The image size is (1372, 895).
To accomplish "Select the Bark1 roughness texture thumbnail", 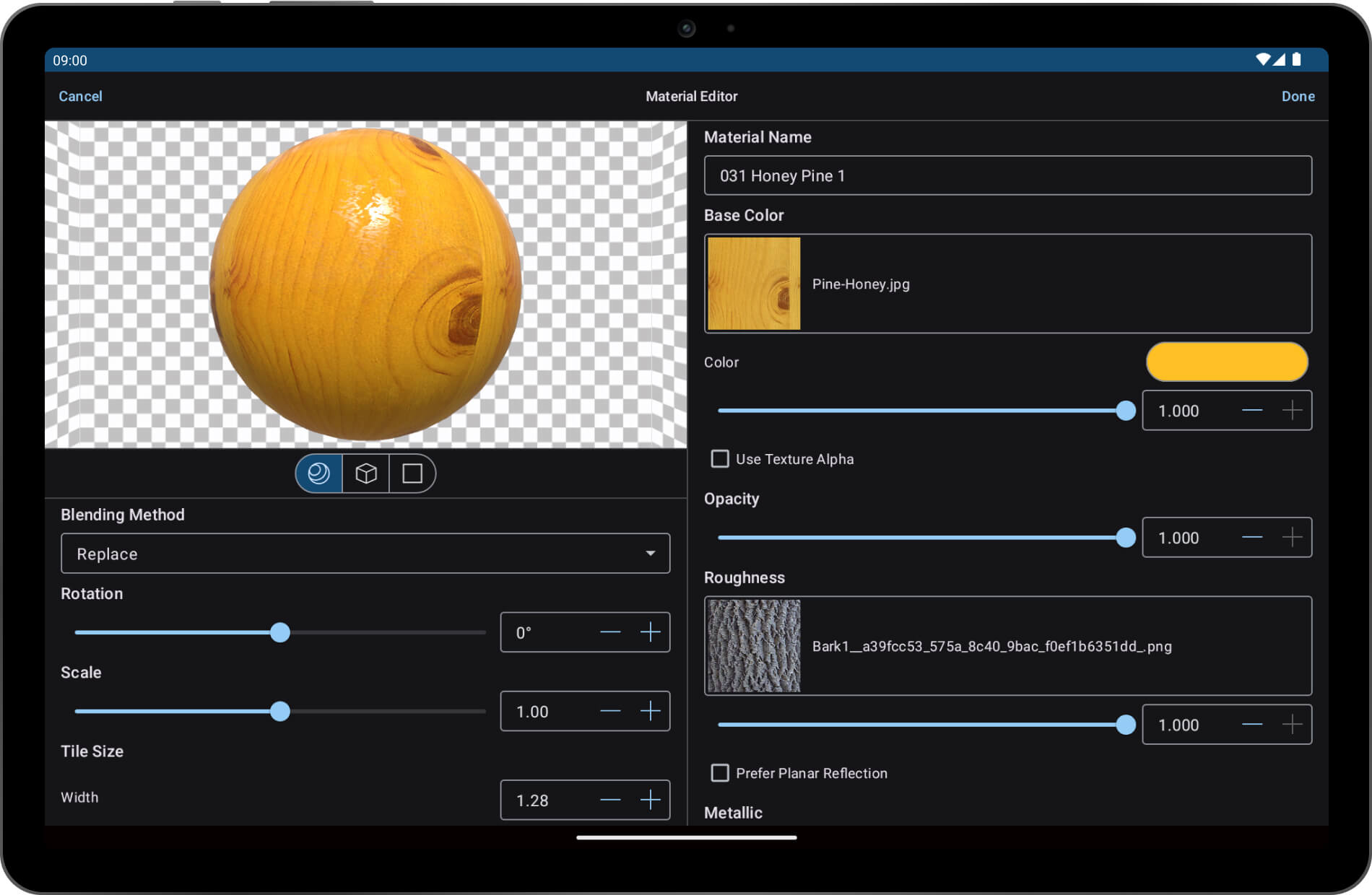I will [x=754, y=646].
